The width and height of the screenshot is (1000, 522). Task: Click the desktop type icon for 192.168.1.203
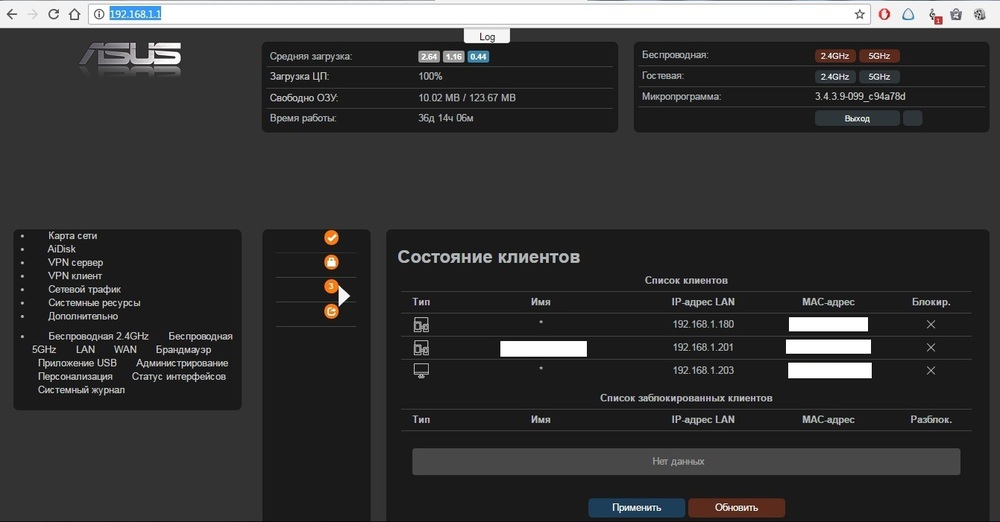click(x=421, y=370)
